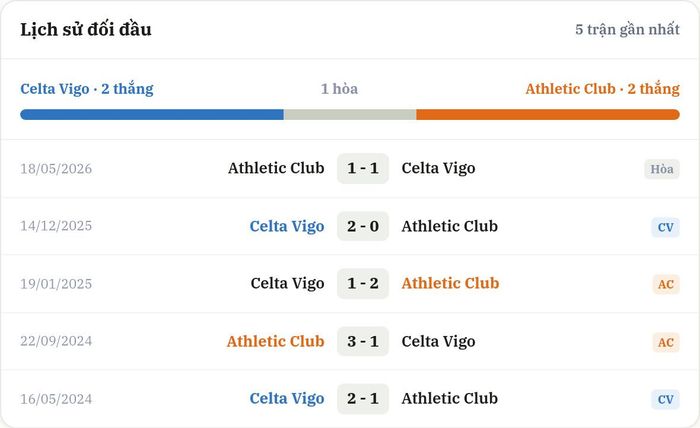
Task: Click the 2 - 1 score box
Action: tap(363, 399)
